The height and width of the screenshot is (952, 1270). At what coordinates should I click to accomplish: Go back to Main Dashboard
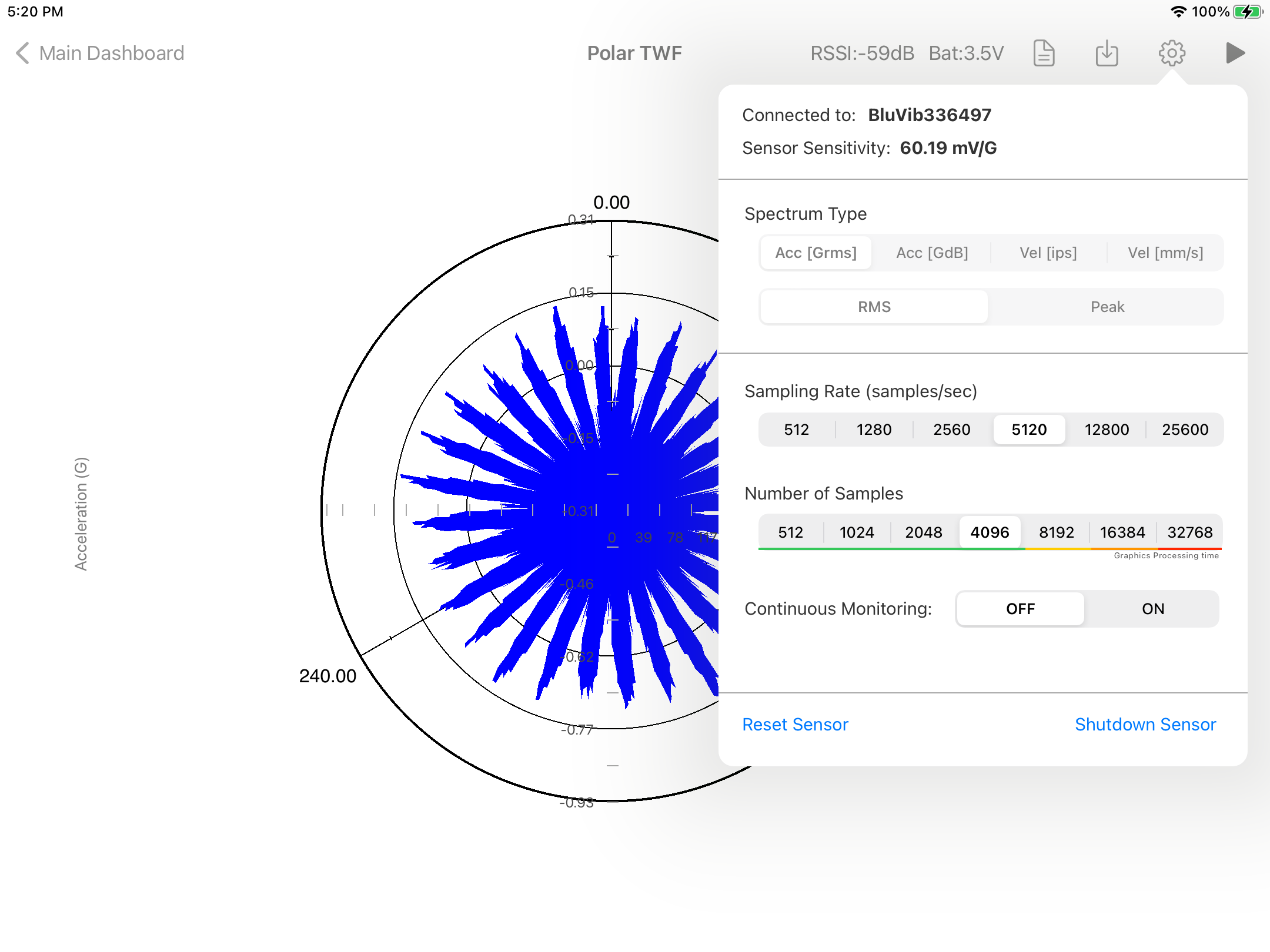100,53
